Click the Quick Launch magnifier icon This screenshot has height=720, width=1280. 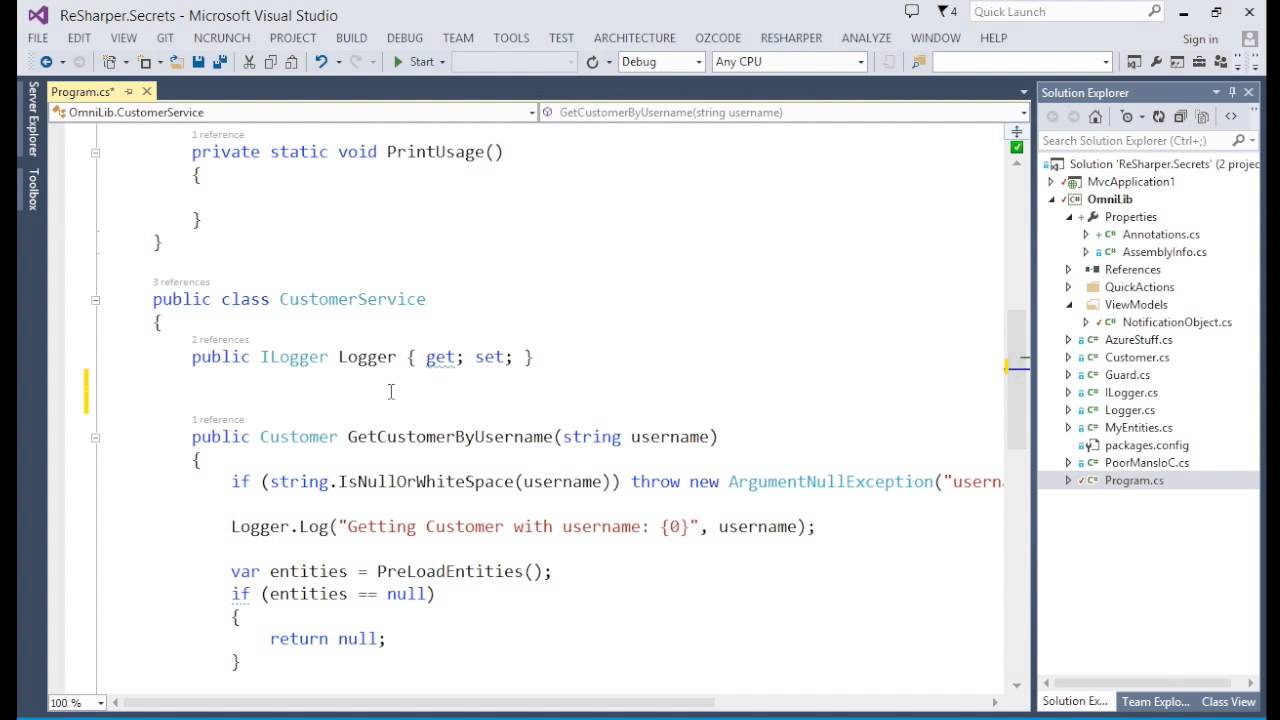(x=1154, y=12)
